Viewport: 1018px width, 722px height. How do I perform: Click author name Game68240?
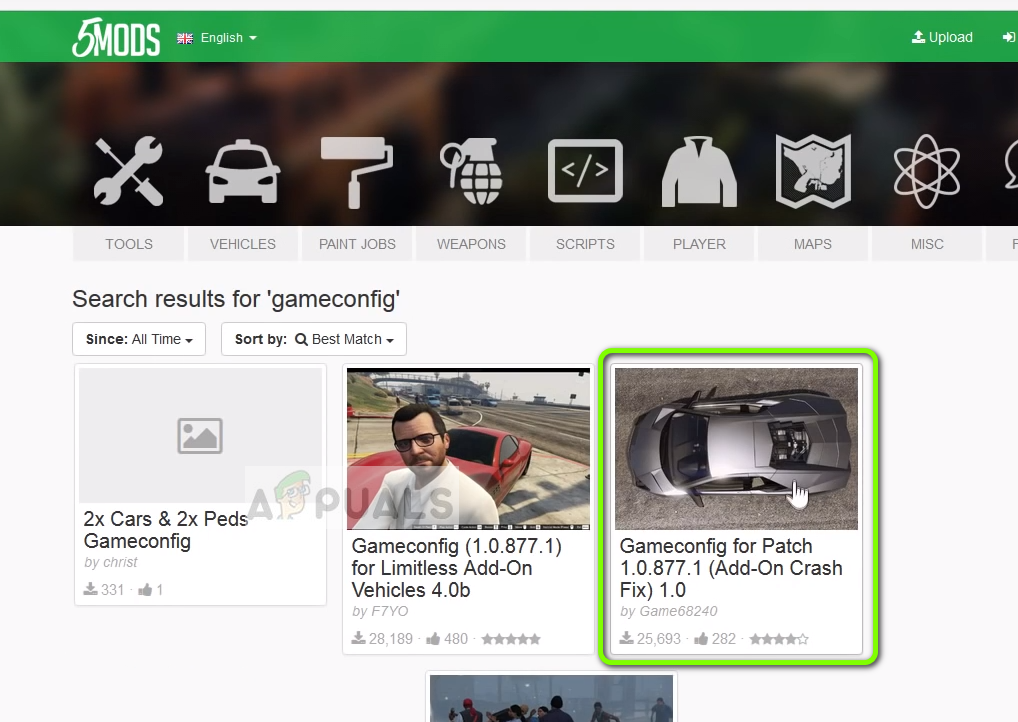point(678,611)
